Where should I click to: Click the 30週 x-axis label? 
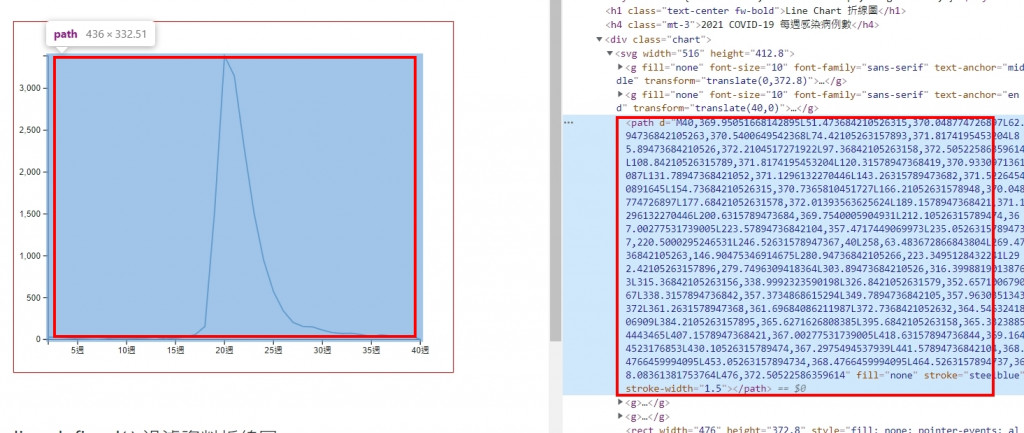pyautogui.click(x=323, y=351)
